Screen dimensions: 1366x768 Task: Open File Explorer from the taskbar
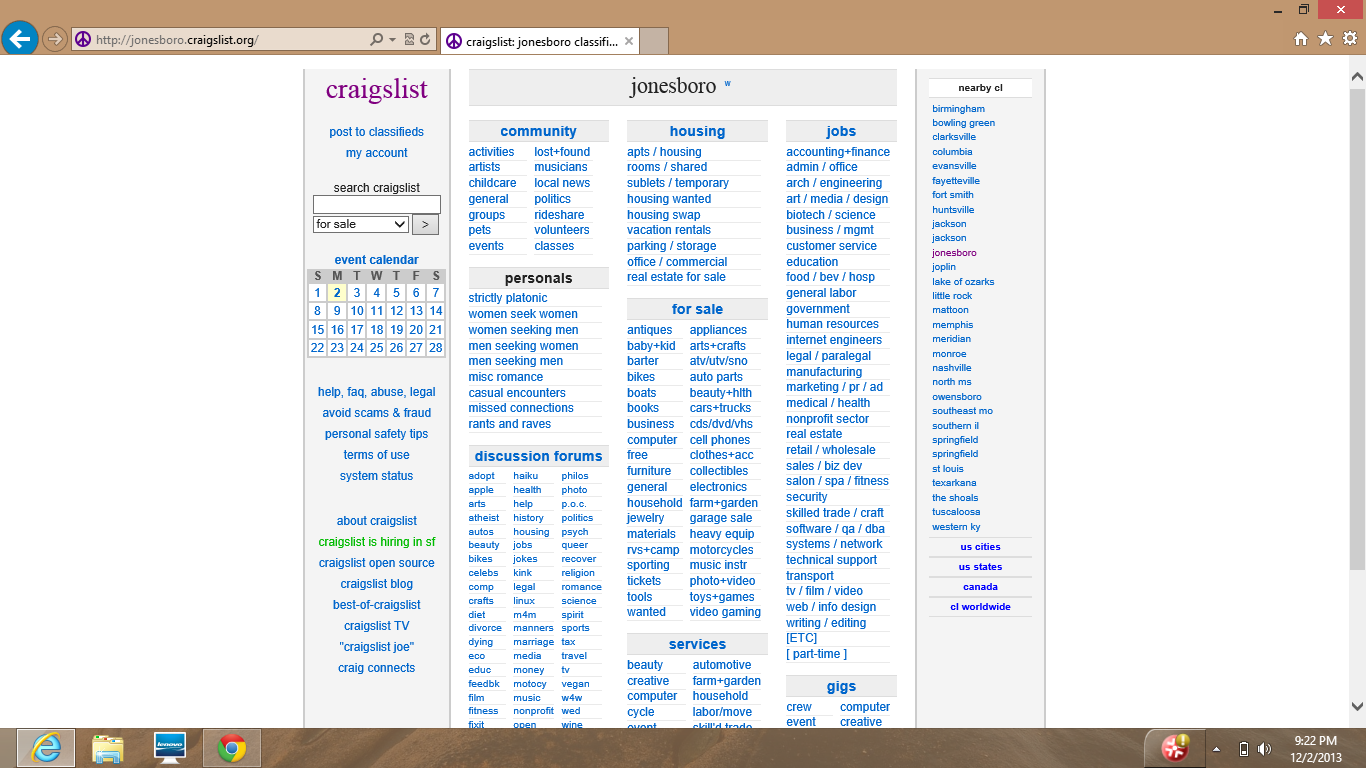[107, 748]
